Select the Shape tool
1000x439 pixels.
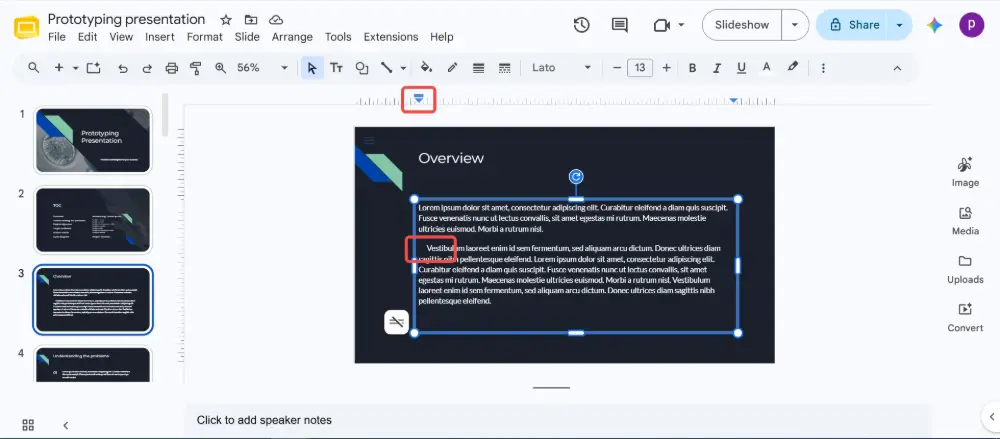click(362, 68)
